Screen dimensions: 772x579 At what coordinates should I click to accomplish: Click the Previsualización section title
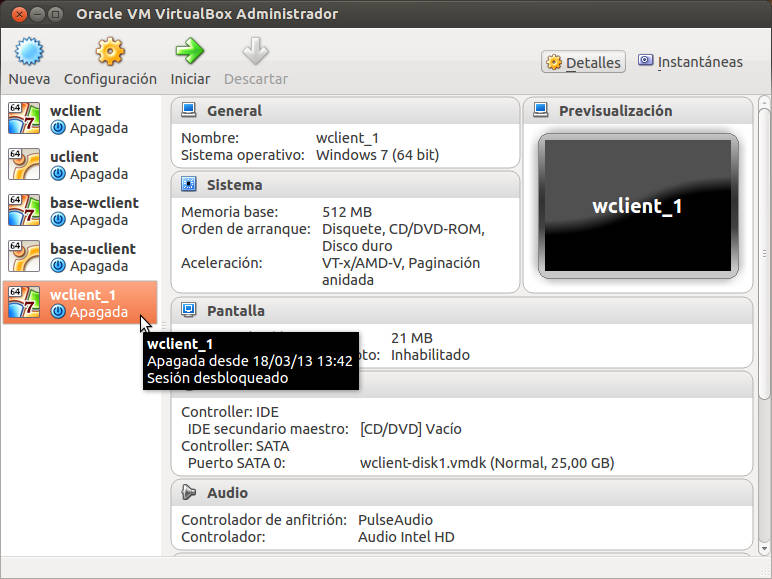pyautogui.click(x=615, y=111)
